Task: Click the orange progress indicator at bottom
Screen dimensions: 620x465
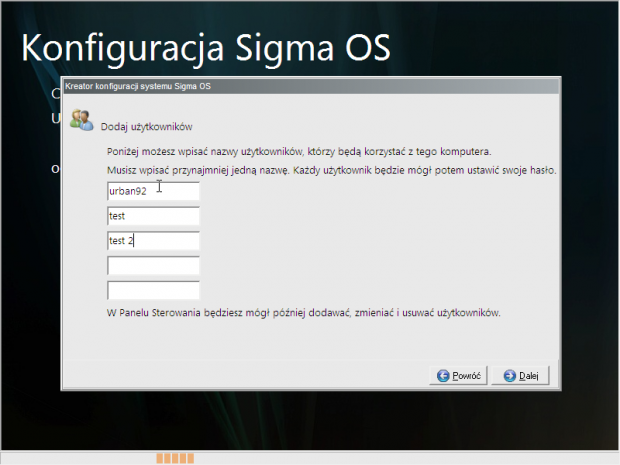Action: coord(175,458)
